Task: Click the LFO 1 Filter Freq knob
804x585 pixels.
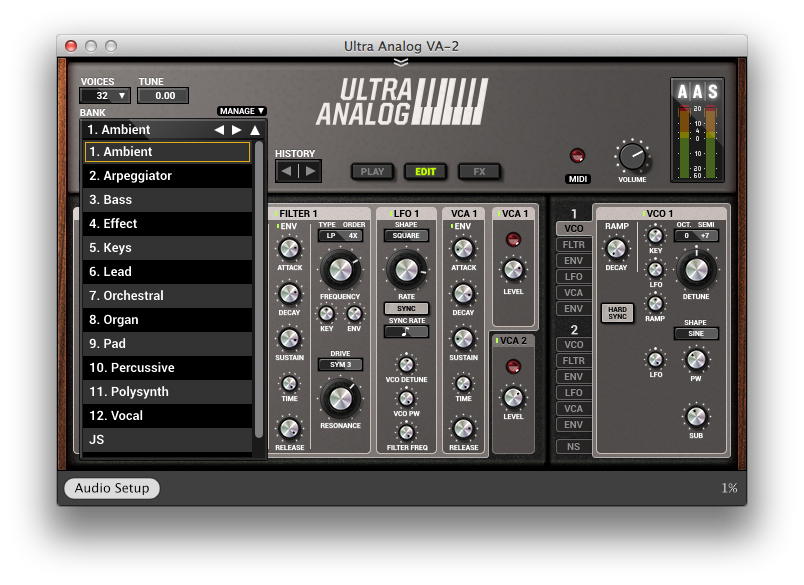Action: [x=406, y=433]
